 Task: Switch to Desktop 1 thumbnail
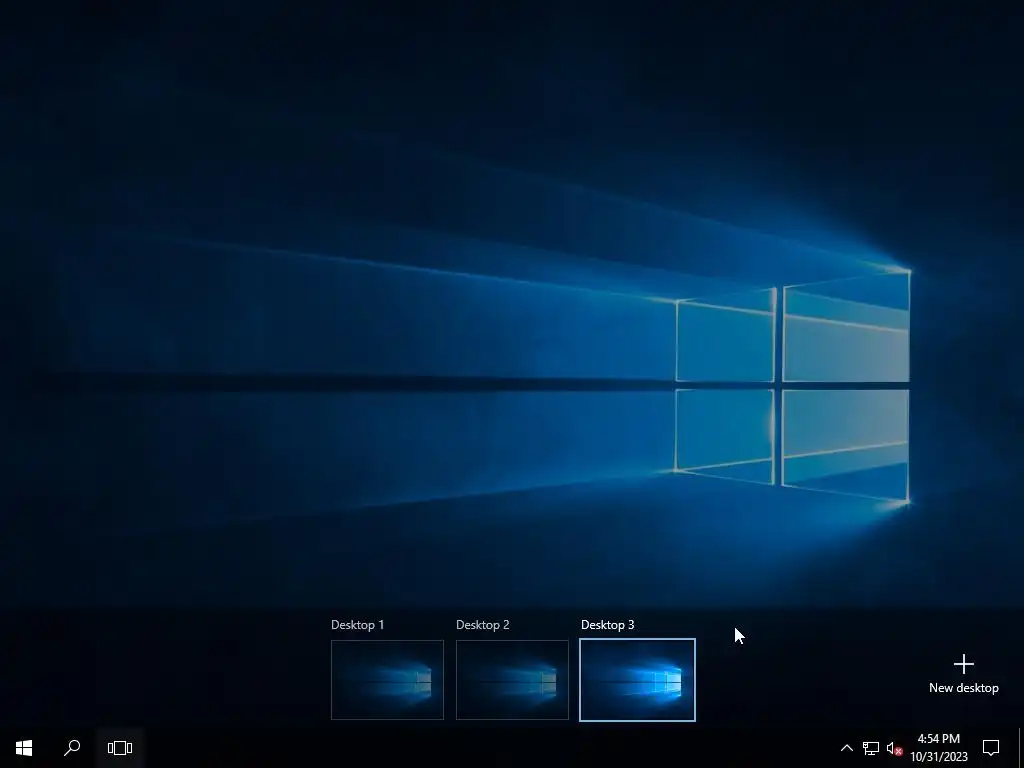point(387,680)
